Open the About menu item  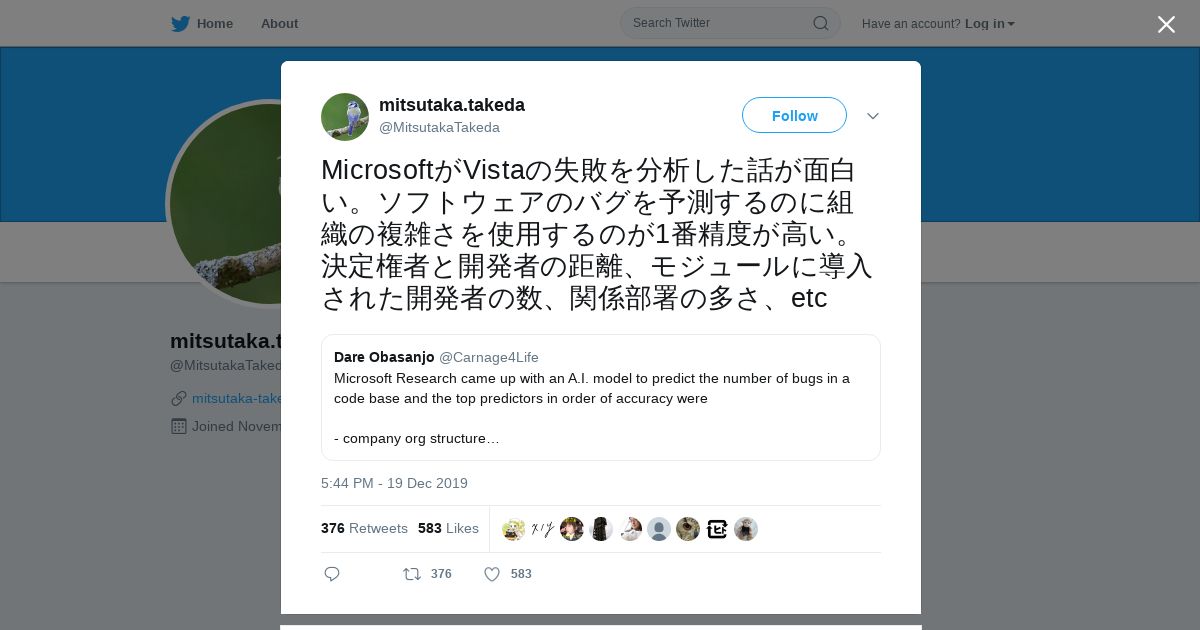pyautogui.click(x=279, y=23)
